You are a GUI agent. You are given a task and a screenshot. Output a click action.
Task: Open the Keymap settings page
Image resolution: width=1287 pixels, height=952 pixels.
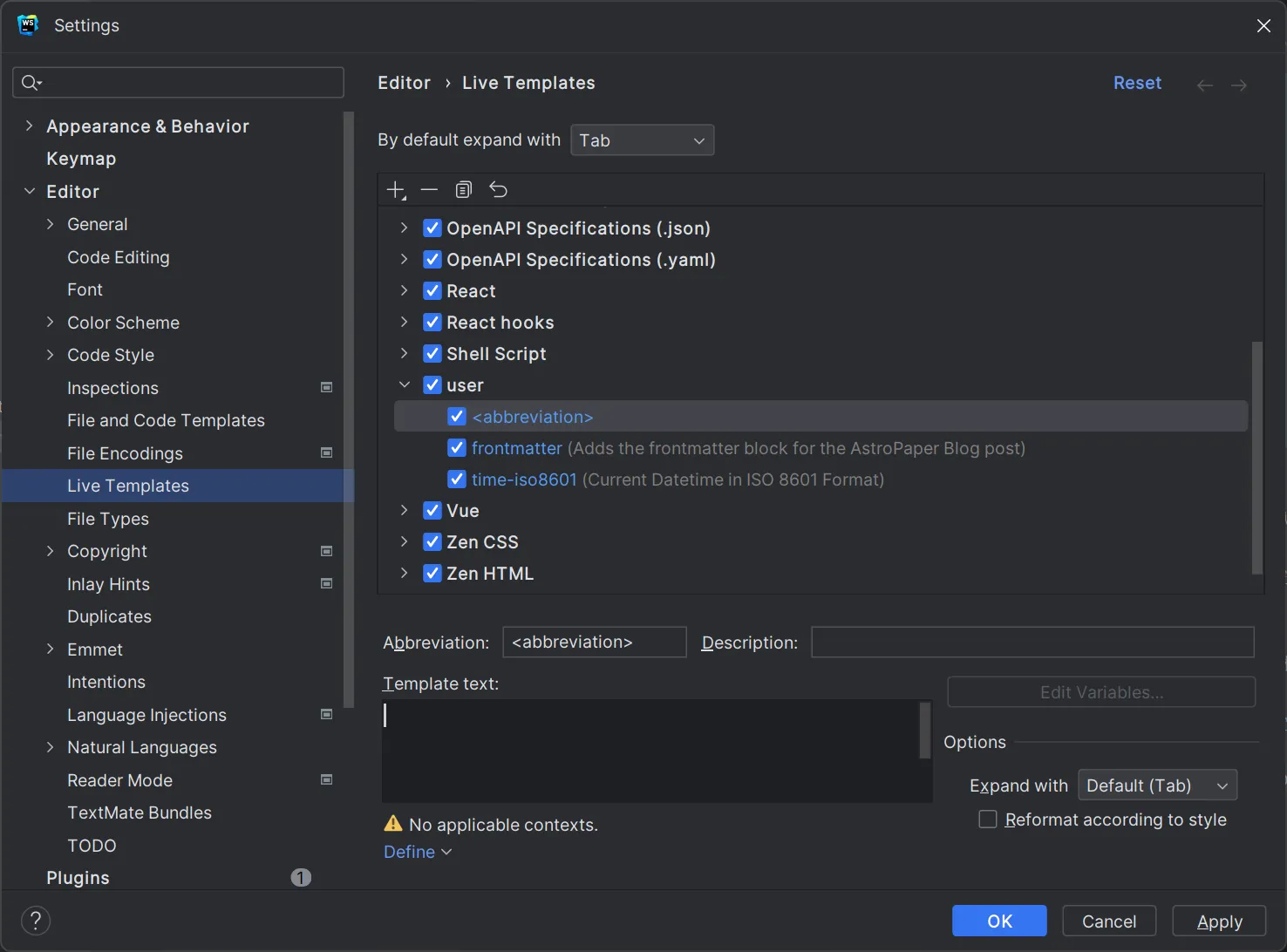click(x=81, y=159)
